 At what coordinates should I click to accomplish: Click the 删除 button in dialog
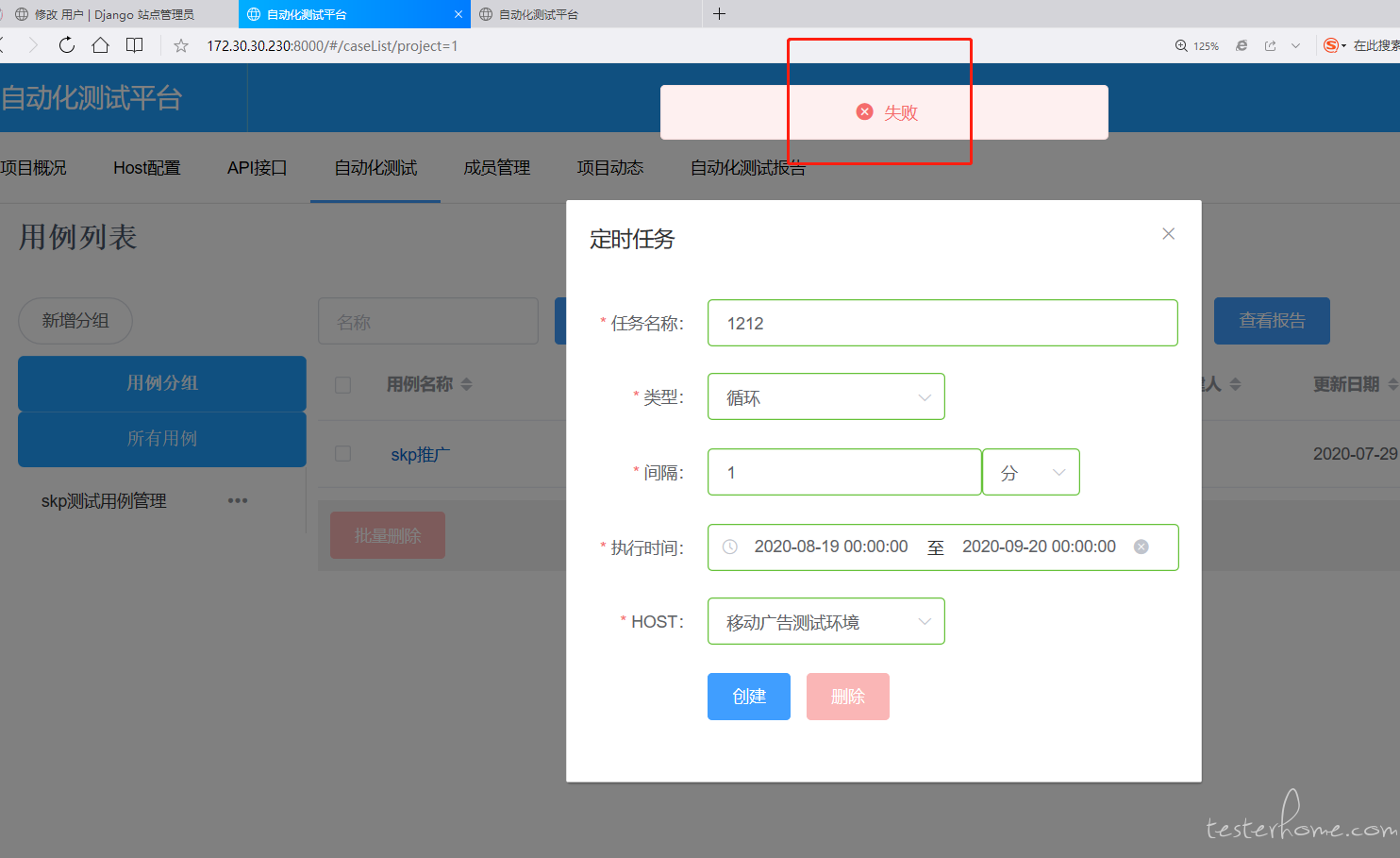tap(848, 697)
